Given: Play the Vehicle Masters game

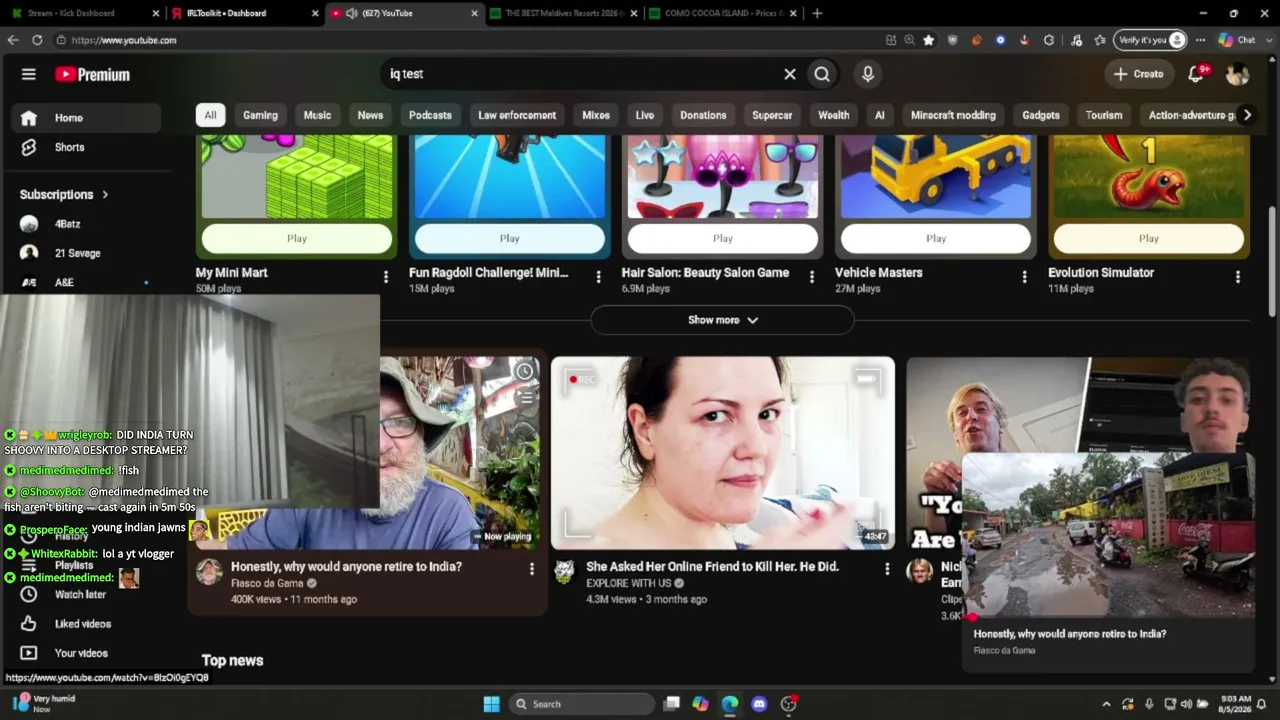Looking at the screenshot, I should 936,238.
